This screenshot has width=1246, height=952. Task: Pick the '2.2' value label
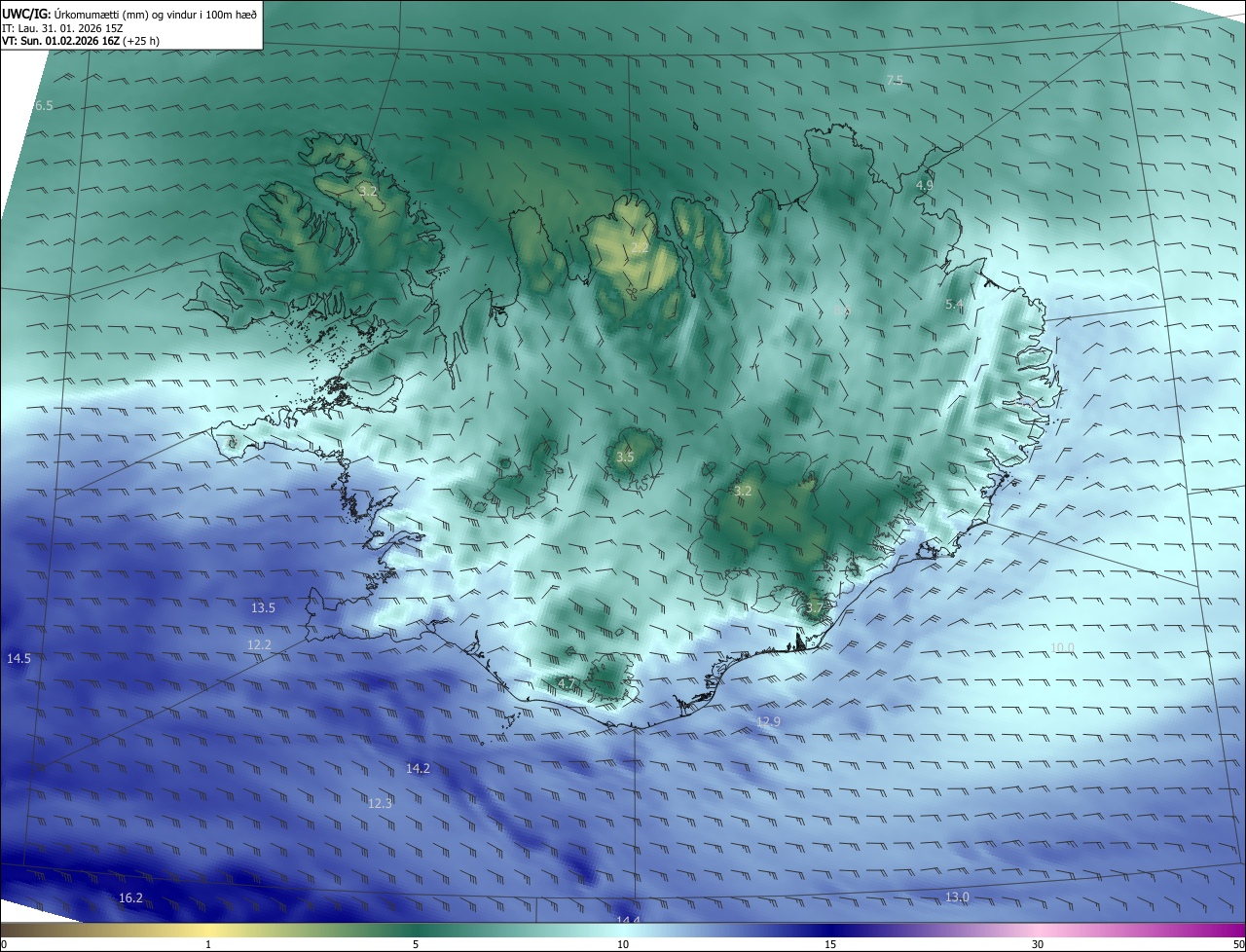point(640,248)
